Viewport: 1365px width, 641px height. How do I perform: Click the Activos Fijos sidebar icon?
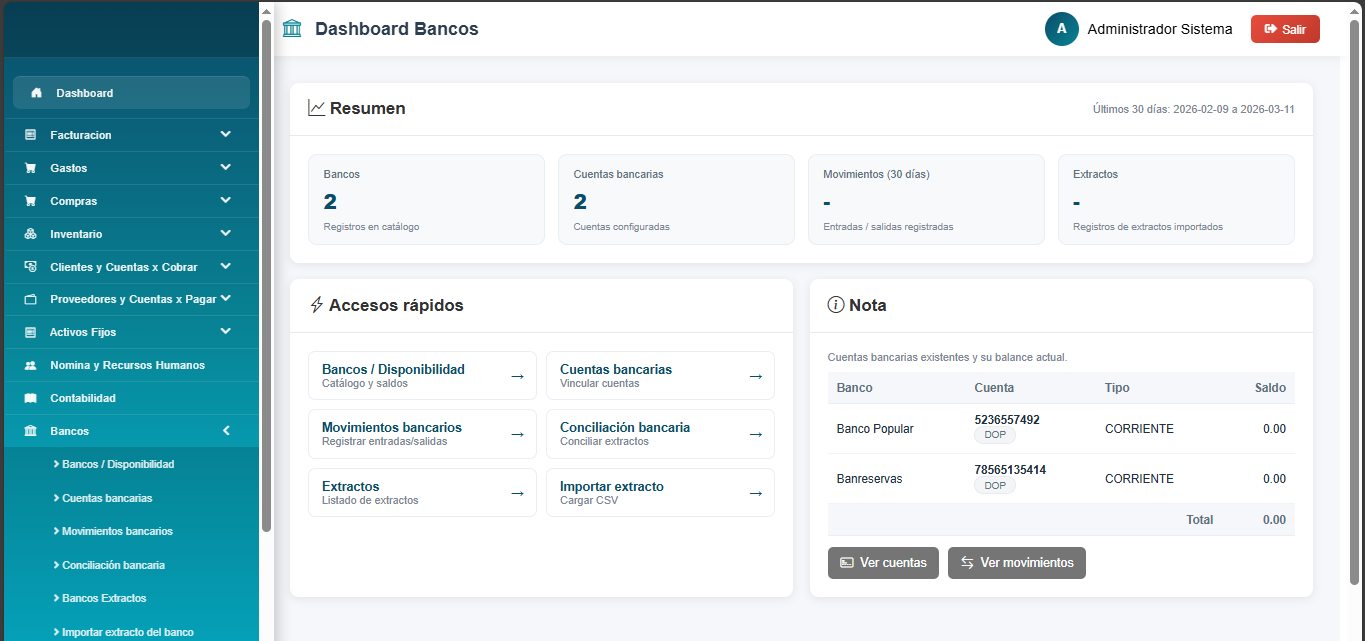[x=30, y=332]
